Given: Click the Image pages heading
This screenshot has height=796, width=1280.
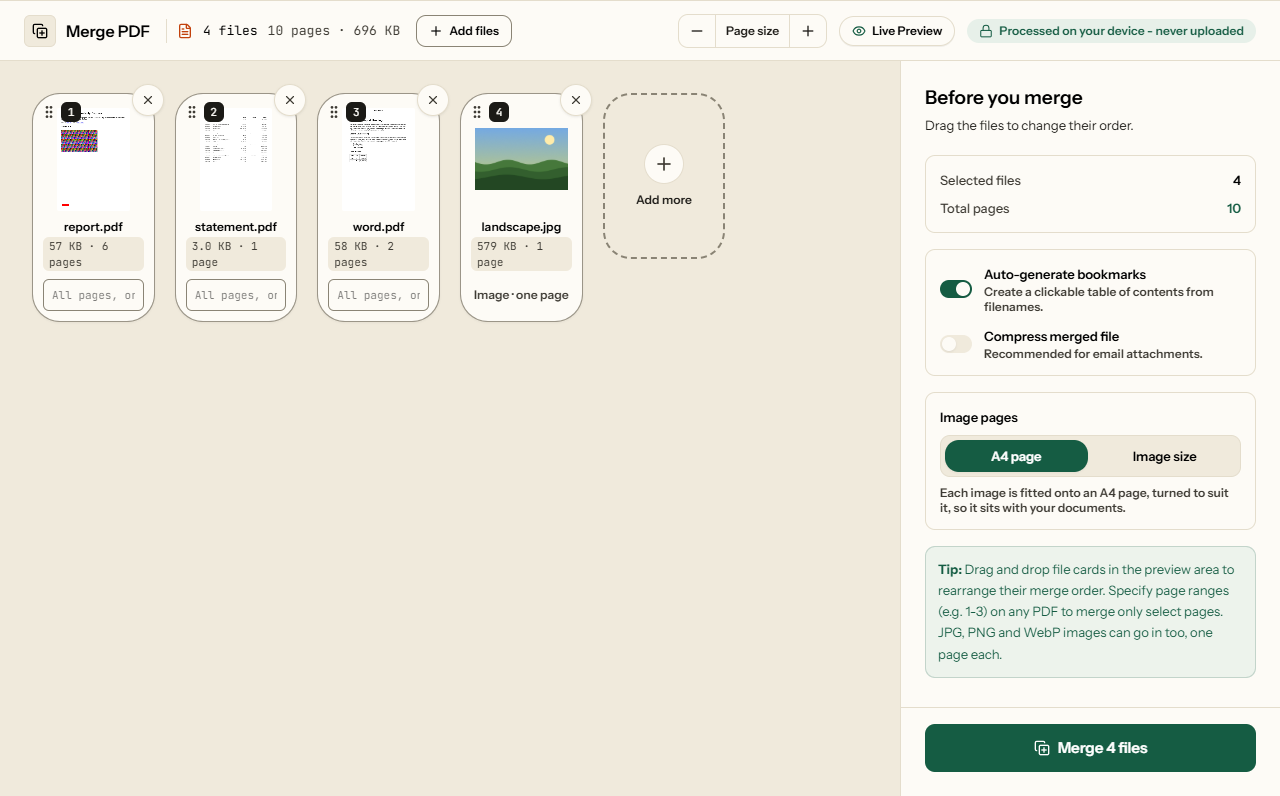Looking at the screenshot, I should (979, 418).
